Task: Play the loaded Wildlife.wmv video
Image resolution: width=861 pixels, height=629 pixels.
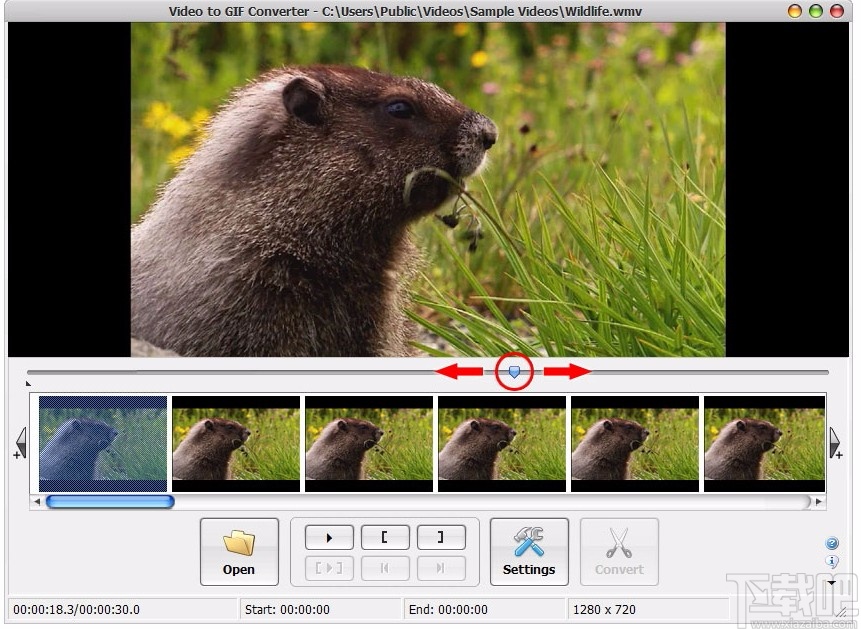Action: pyautogui.click(x=329, y=537)
